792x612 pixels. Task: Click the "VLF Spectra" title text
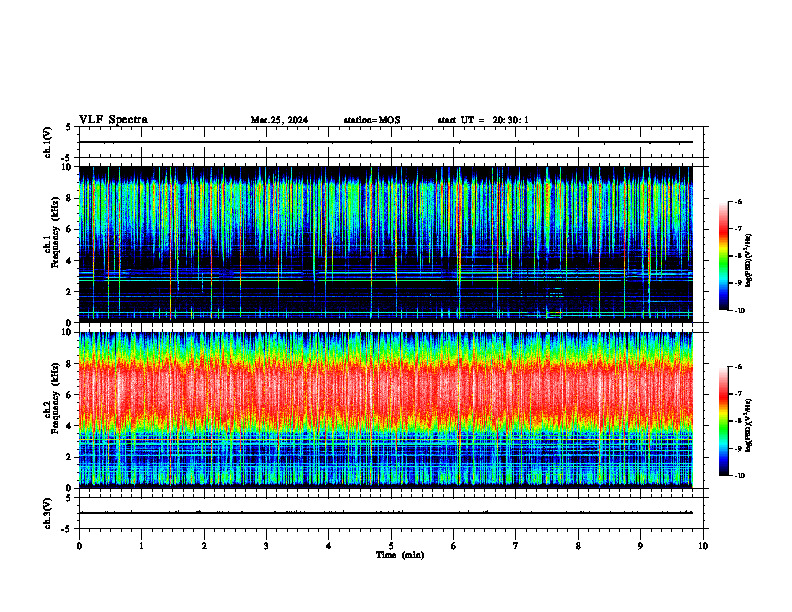coord(113,120)
